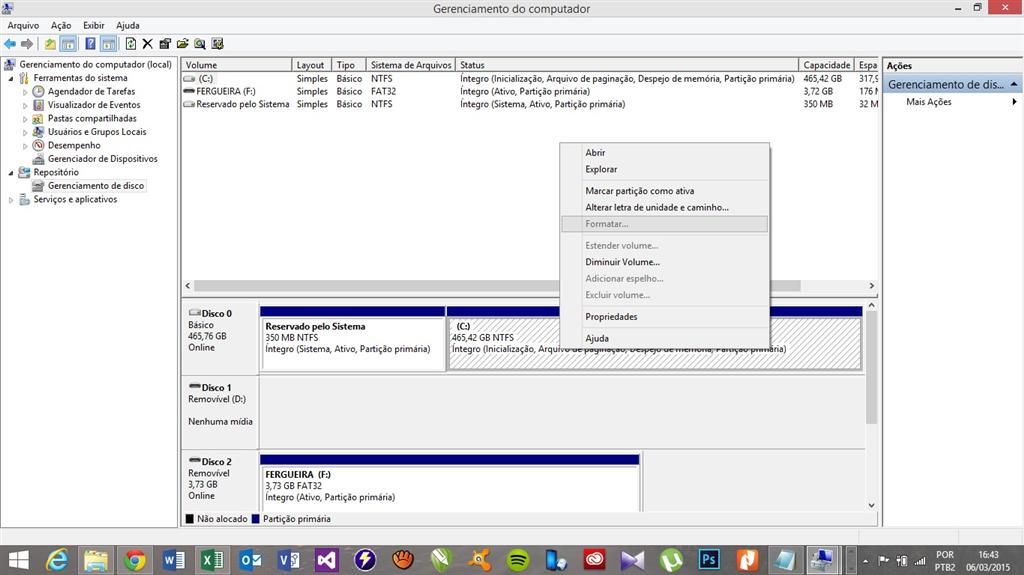Open the Ajuda menu in menu bar
1024x575 pixels.
[127, 25]
